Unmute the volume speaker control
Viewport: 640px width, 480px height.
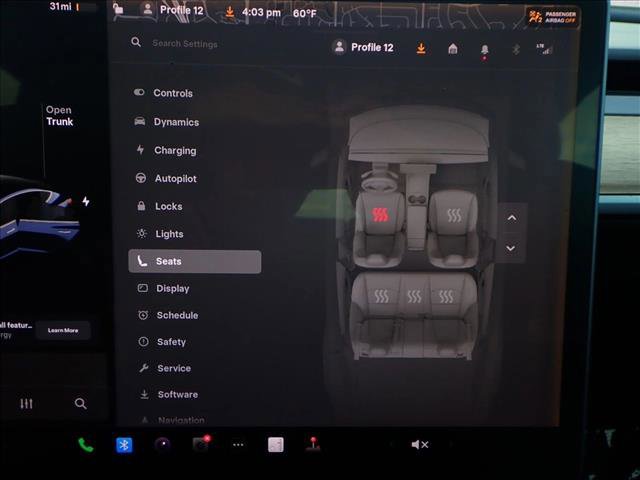(x=420, y=445)
